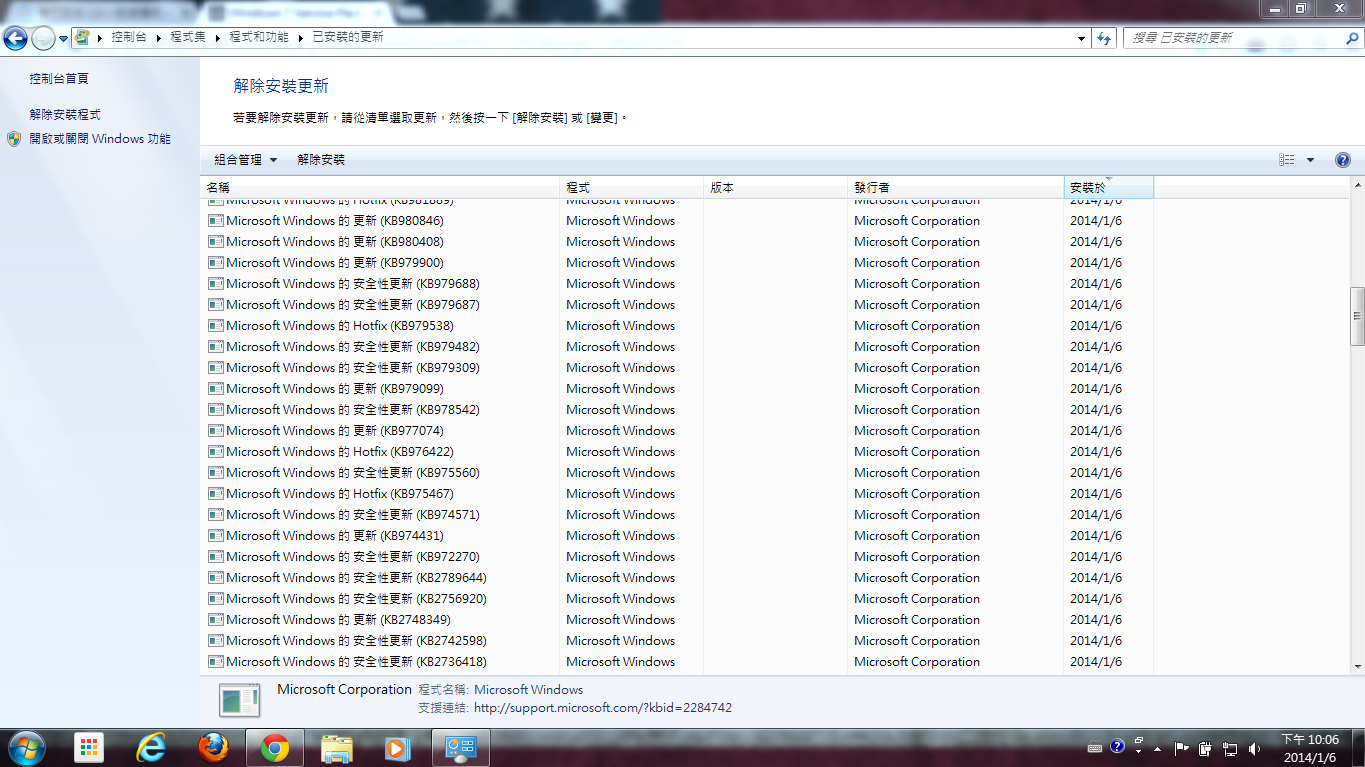Viewport: 1365px width, 767px height.
Task: Expand the address bar history dropdown
Action: click(x=1082, y=38)
